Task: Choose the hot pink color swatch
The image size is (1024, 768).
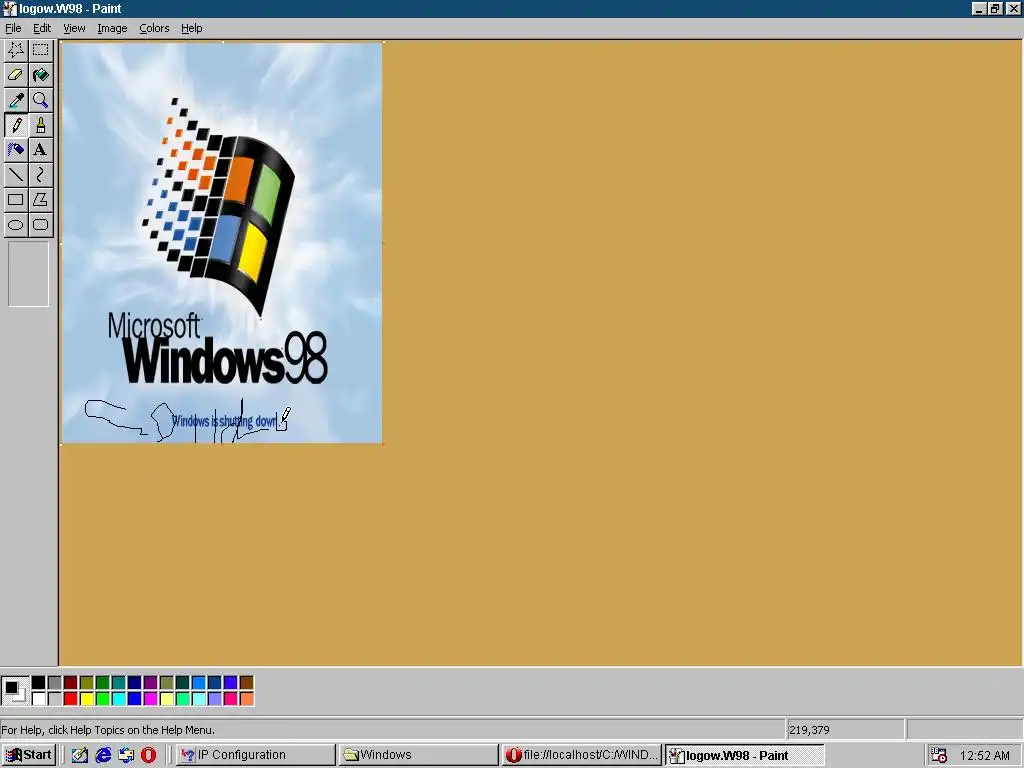Action: pos(231,698)
